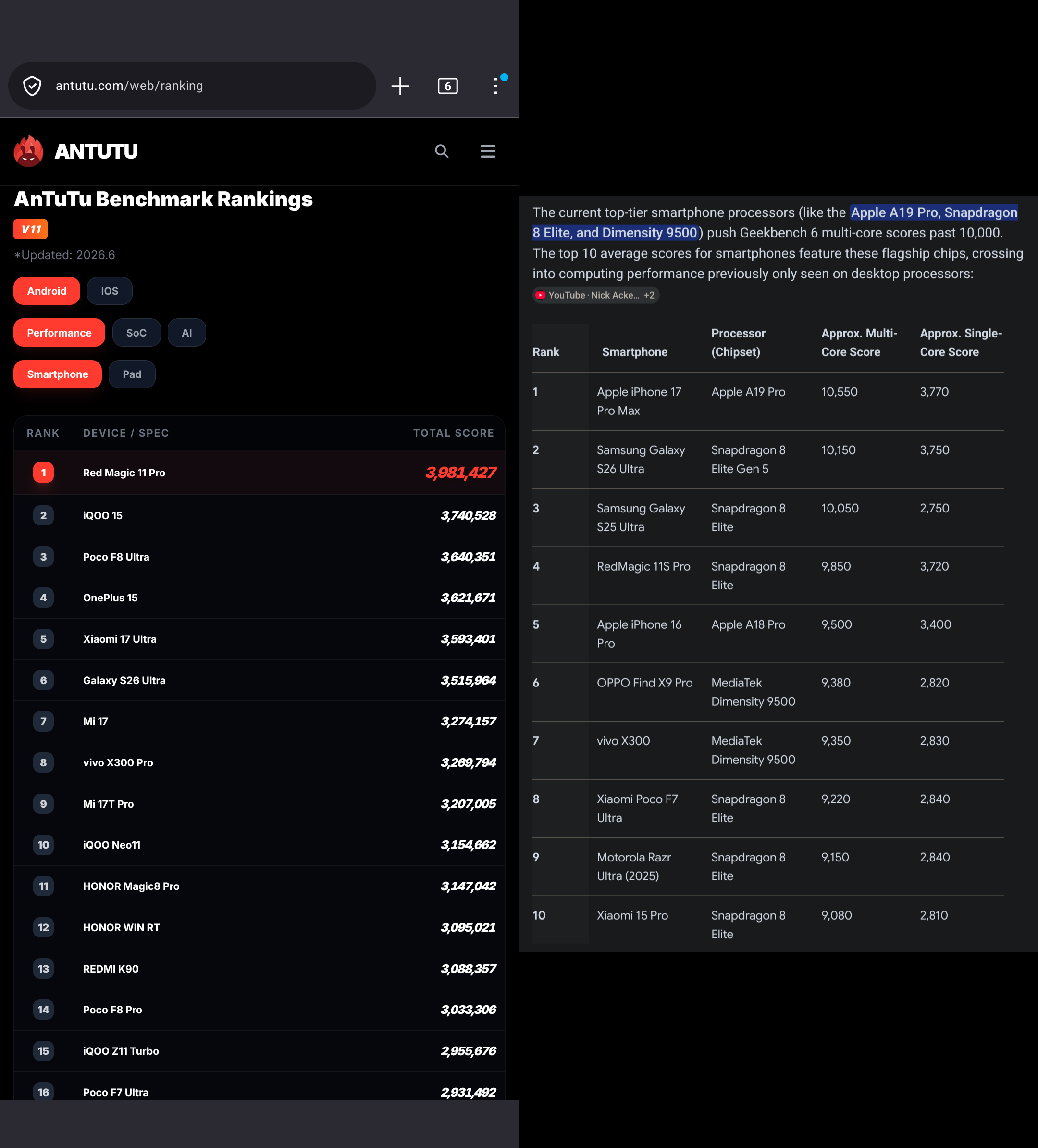Click the 'Approx. Multi-Core Score' column header

coord(859,343)
